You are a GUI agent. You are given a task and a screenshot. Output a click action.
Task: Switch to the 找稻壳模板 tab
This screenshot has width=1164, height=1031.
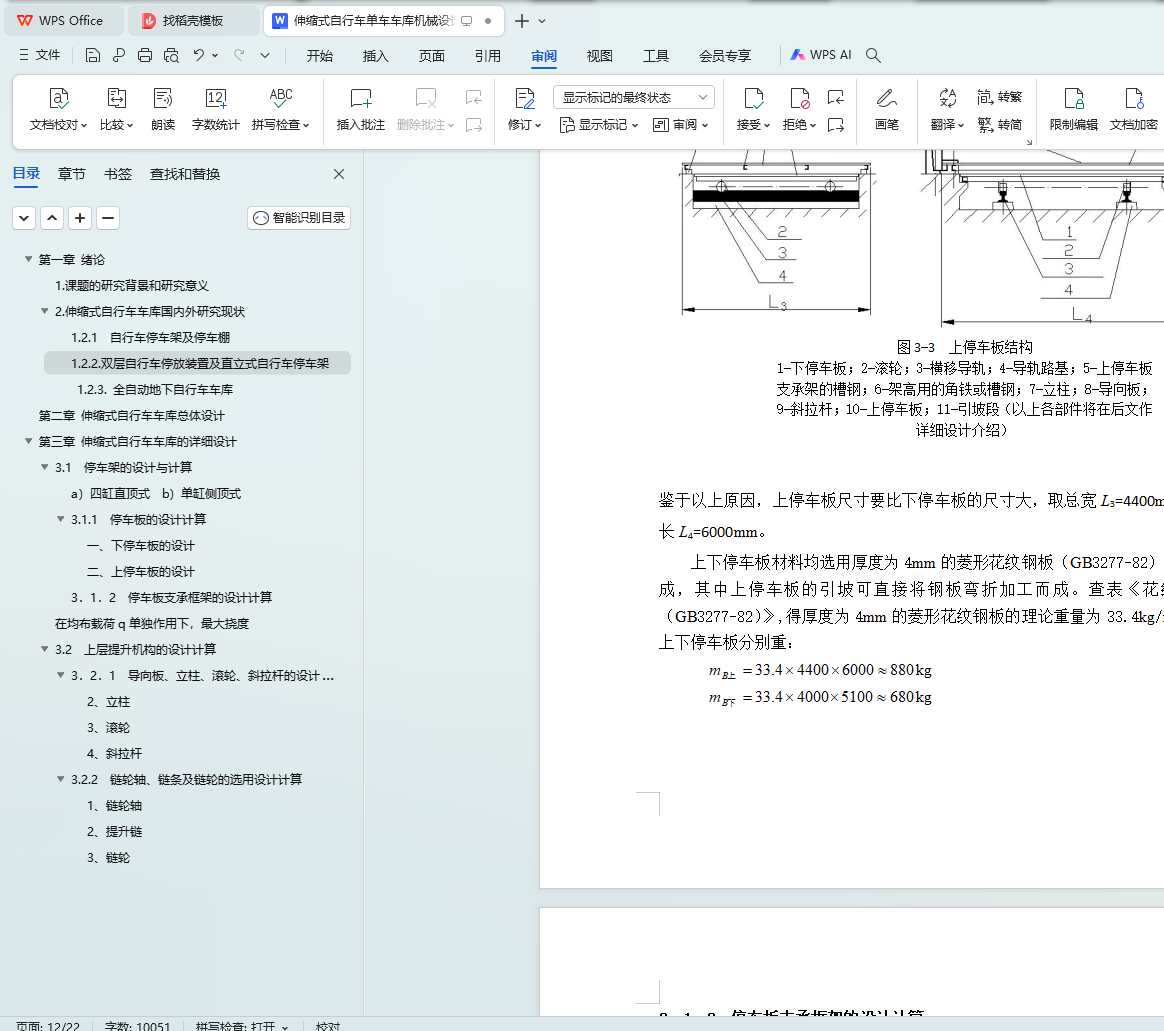pos(194,21)
